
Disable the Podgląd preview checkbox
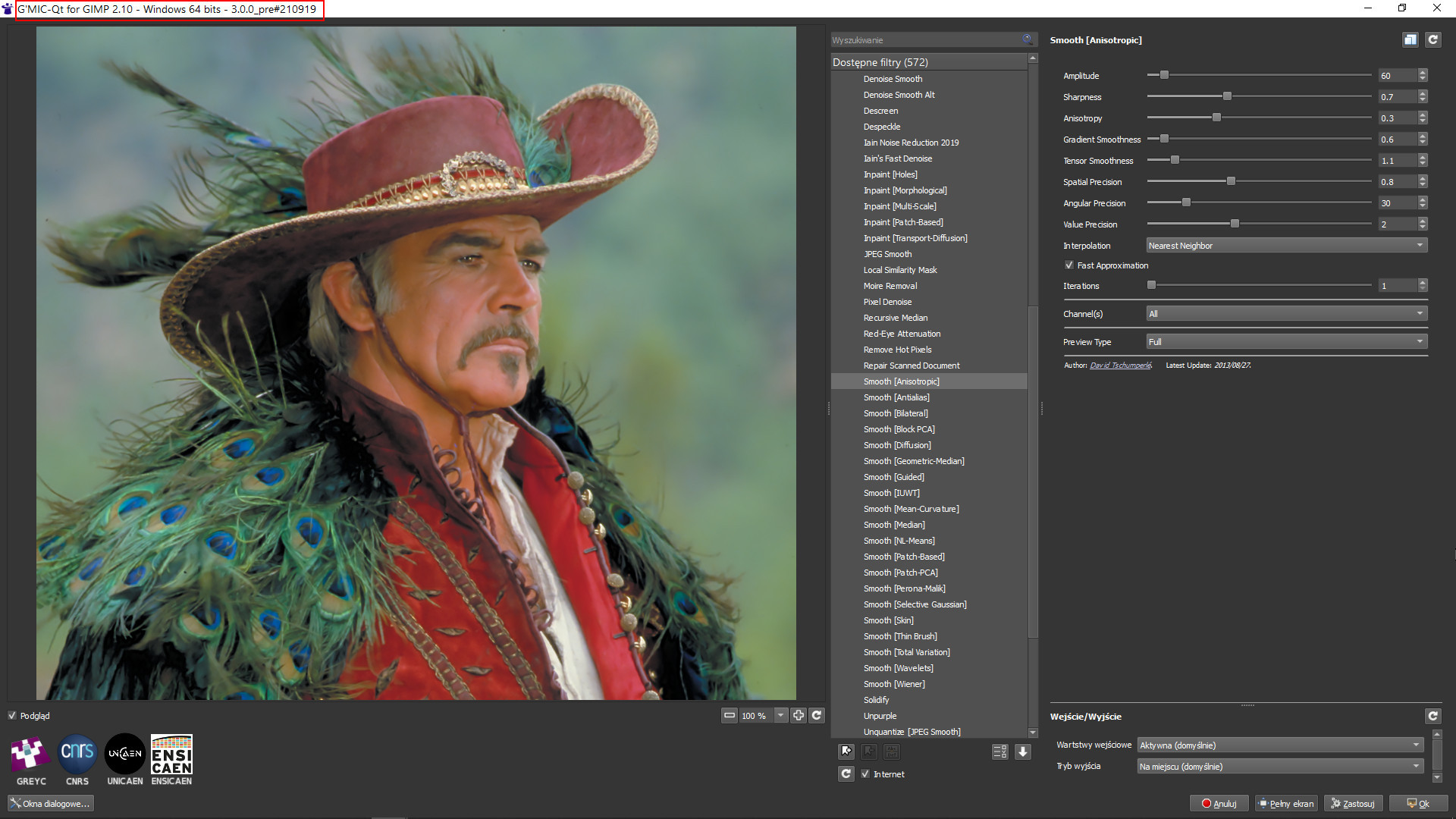(x=12, y=715)
